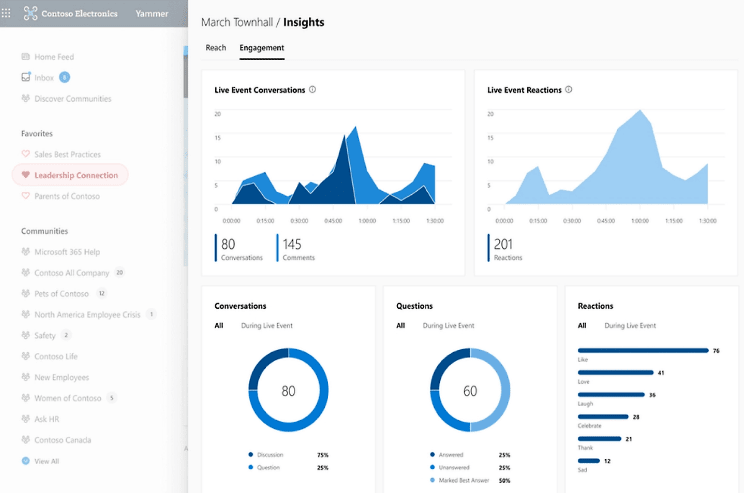Click the Discussion legend color dot
The image size is (746, 493).
(251, 454)
